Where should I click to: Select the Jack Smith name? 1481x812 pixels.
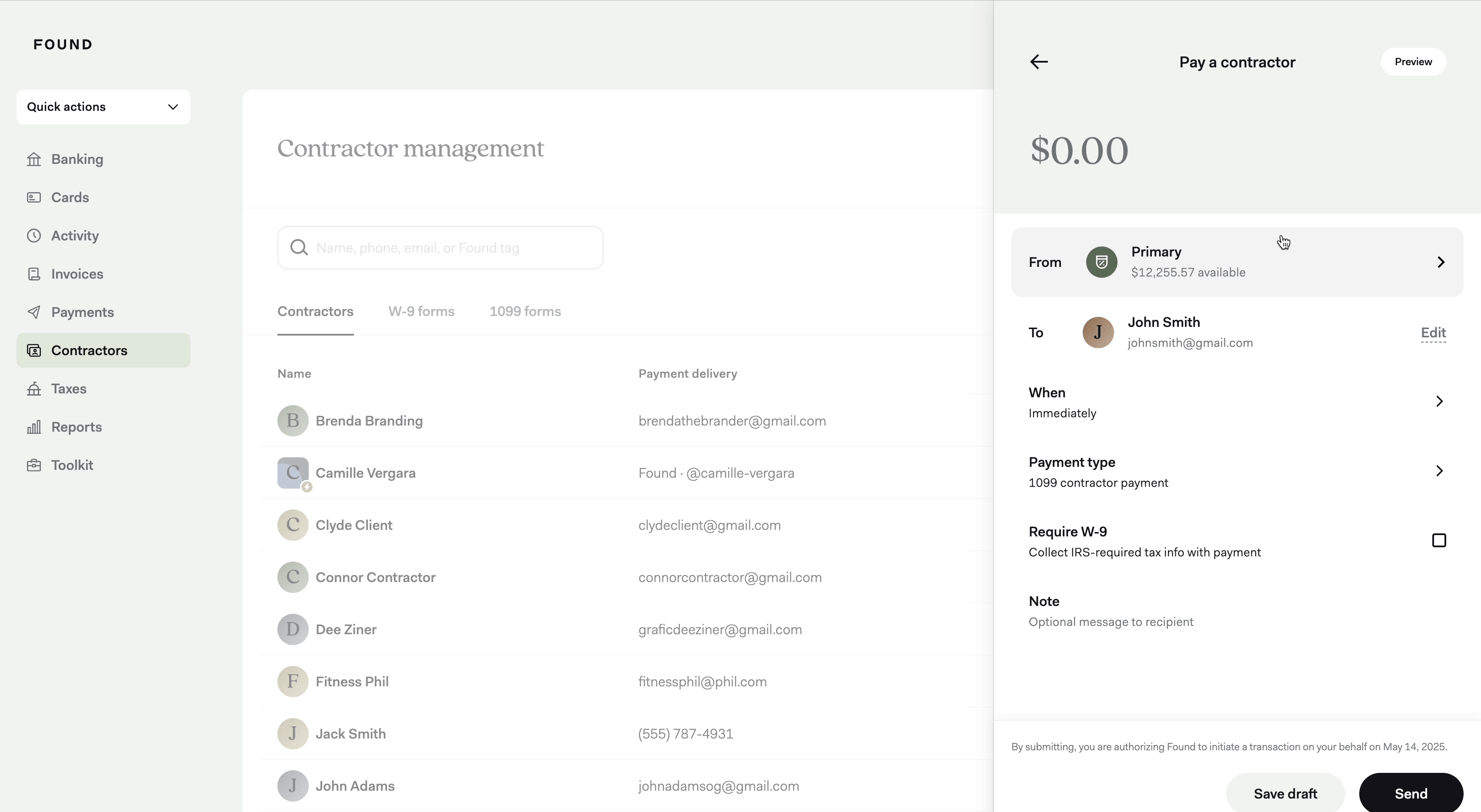pyautogui.click(x=351, y=734)
